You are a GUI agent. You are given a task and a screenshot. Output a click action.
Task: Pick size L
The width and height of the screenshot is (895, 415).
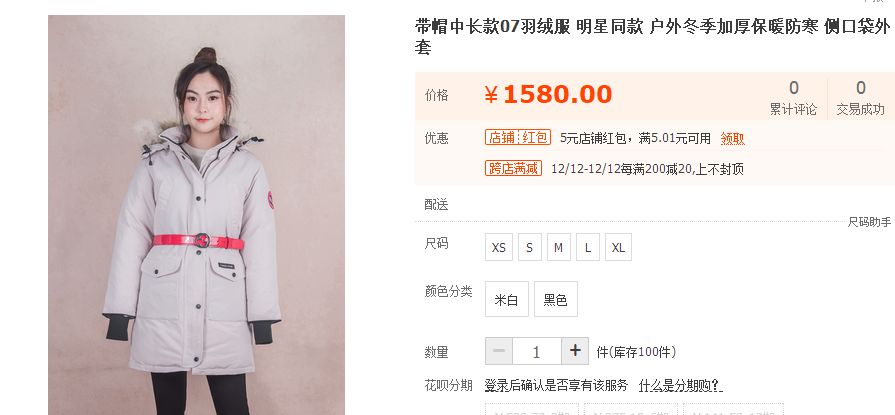(x=588, y=247)
